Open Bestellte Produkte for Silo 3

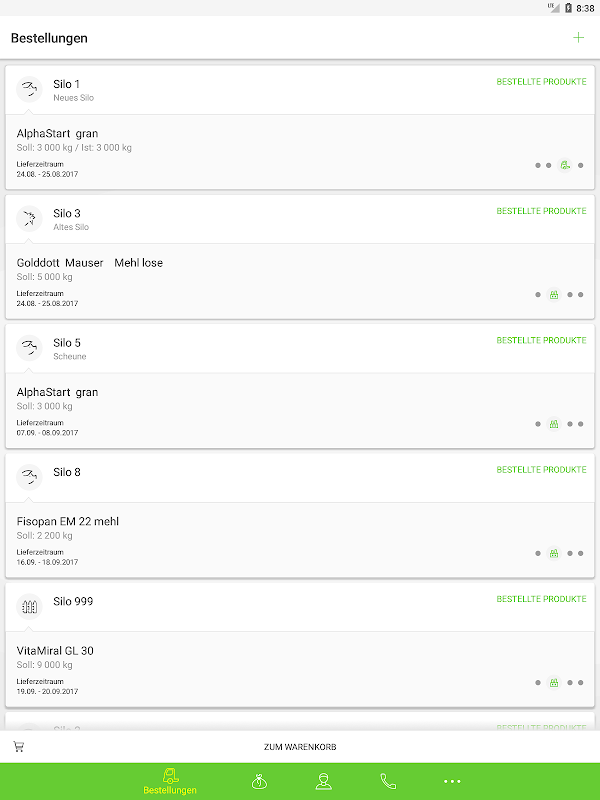tap(541, 211)
